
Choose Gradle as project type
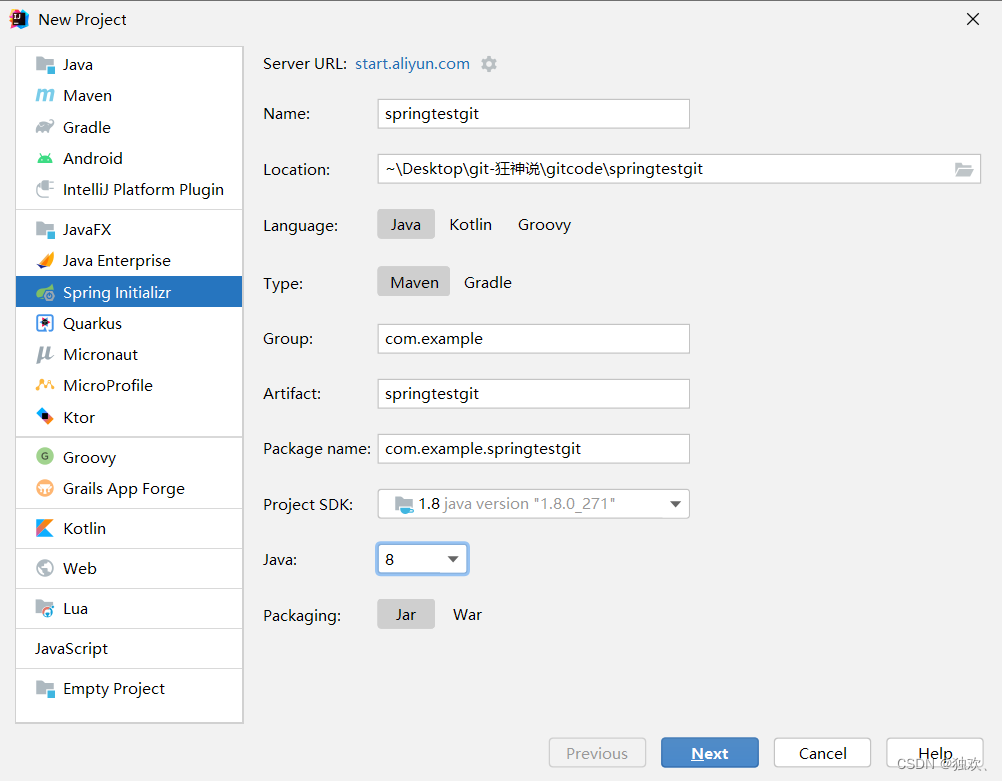[487, 283]
